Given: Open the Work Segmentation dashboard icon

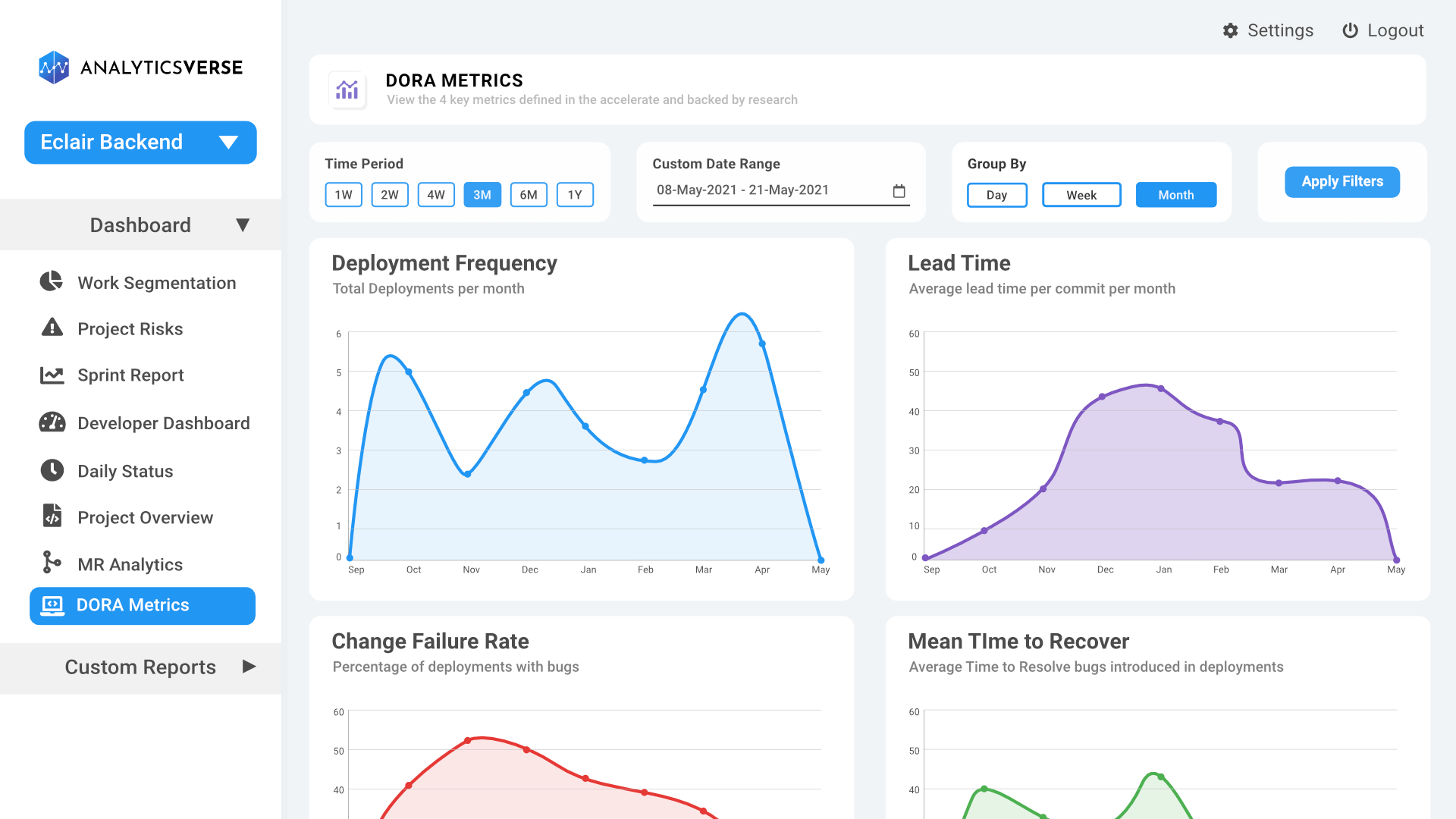Looking at the screenshot, I should pos(50,281).
